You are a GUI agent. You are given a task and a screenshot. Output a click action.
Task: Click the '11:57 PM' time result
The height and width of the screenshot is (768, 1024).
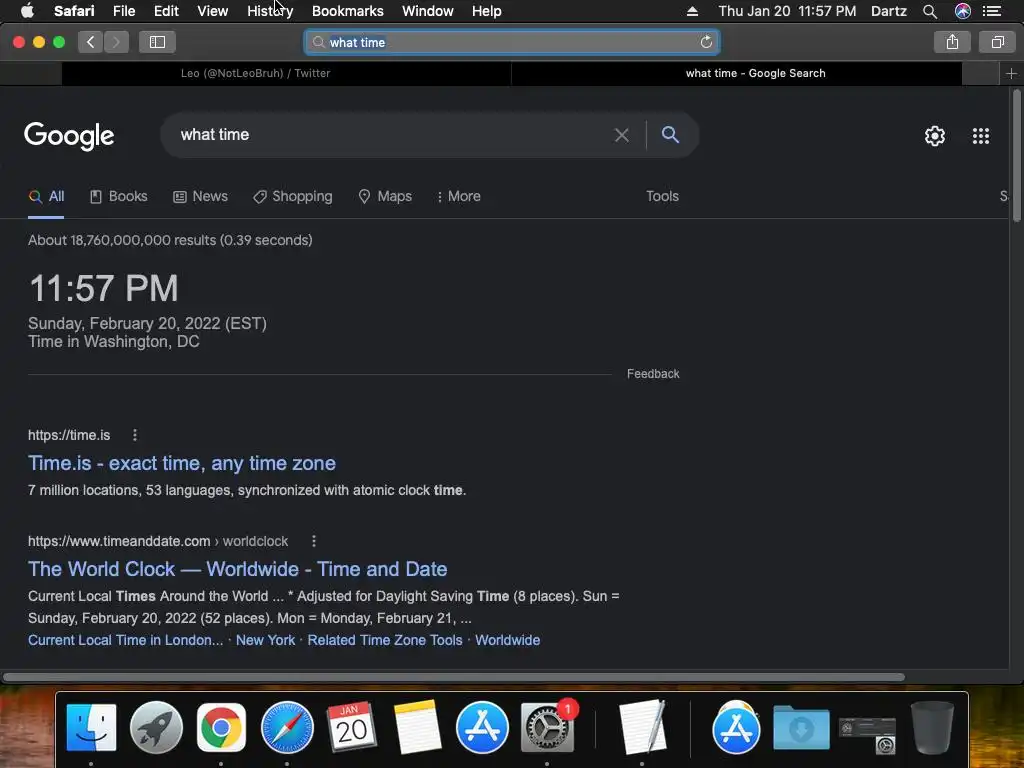click(x=103, y=288)
